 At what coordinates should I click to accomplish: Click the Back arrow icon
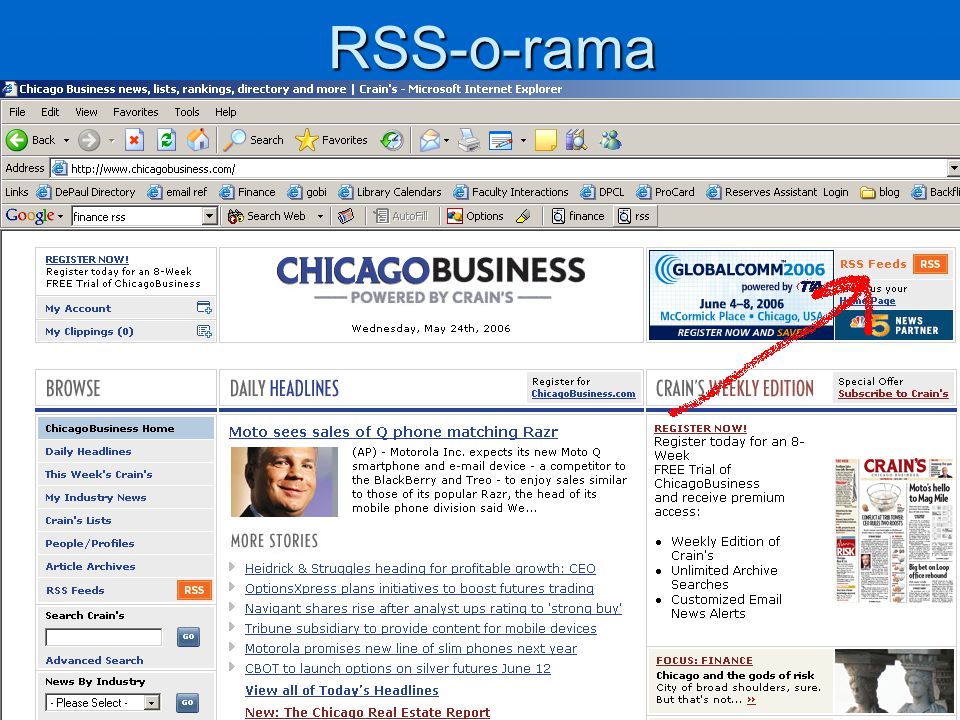coord(17,140)
